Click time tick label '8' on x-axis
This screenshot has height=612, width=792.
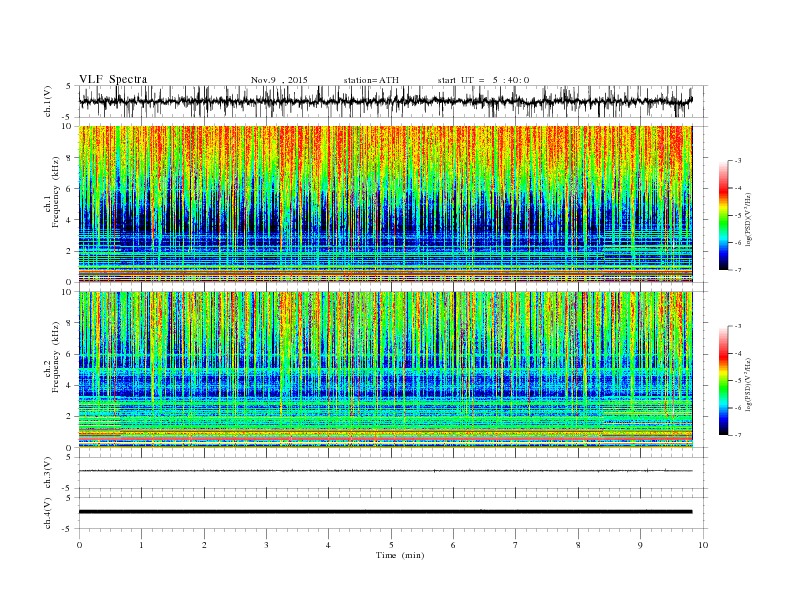coord(578,545)
